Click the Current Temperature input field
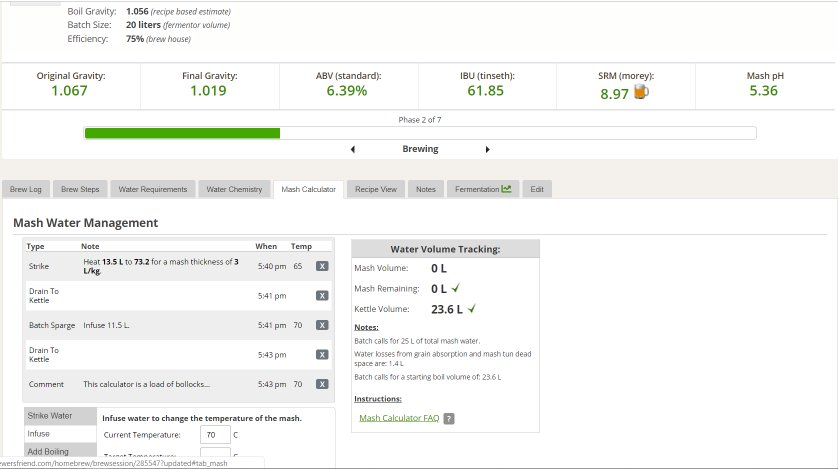Image resolution: width=838 pixels, height=469 pixels. 215,435
